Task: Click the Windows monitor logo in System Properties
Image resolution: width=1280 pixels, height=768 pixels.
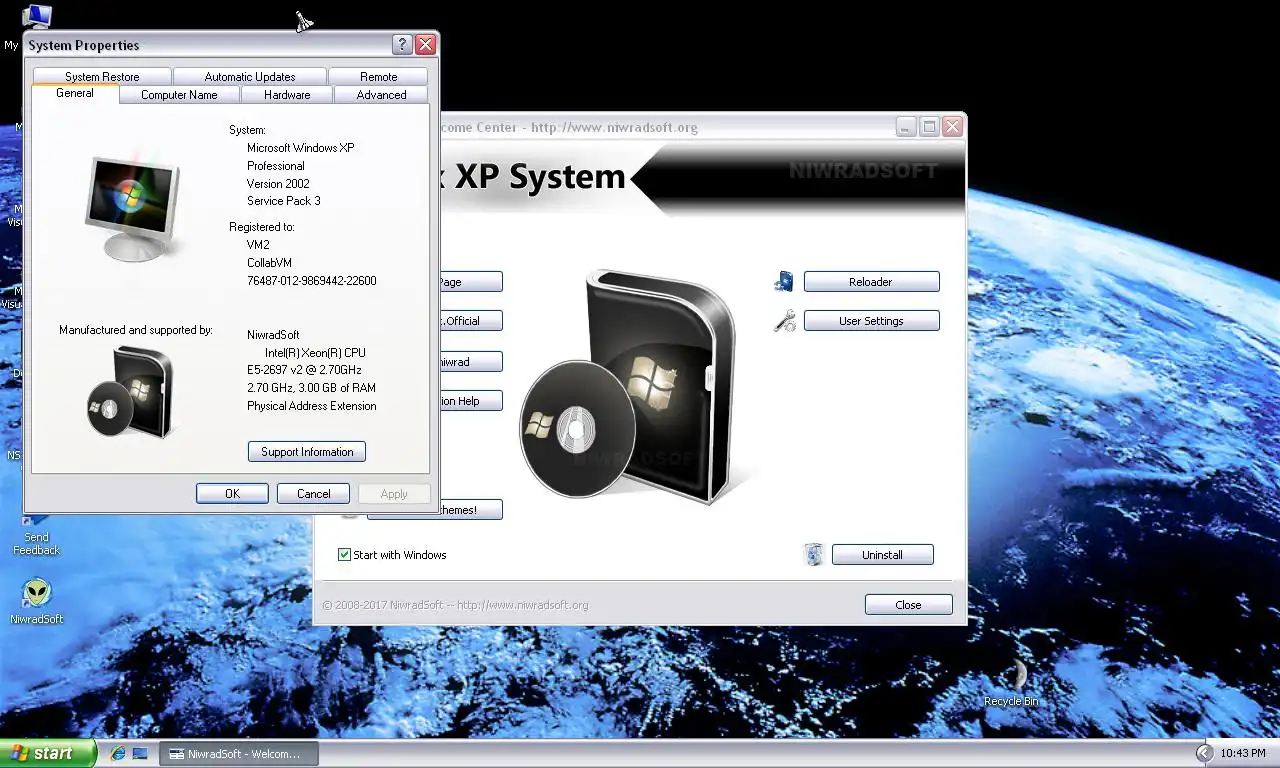Action: coord(133,208)
